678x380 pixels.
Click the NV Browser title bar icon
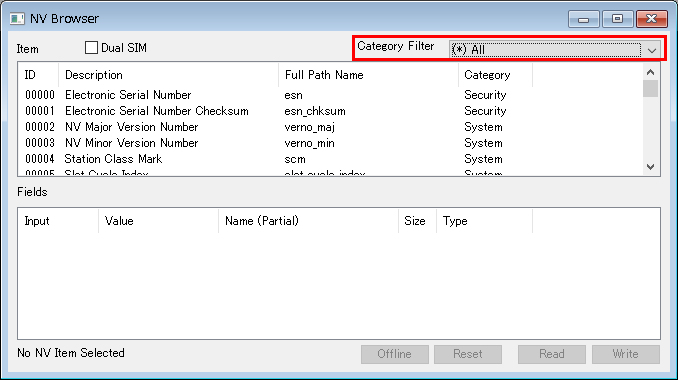click(17, 19)
